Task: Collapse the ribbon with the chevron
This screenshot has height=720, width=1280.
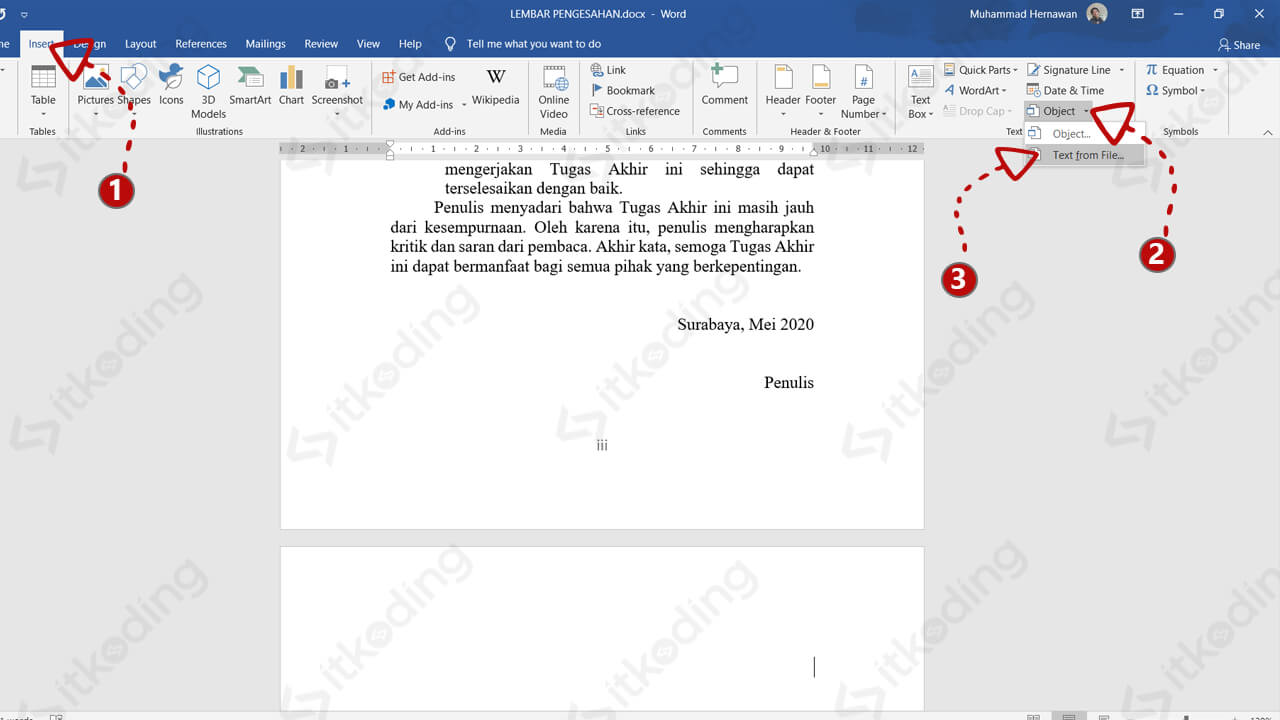Action: 1268,132
